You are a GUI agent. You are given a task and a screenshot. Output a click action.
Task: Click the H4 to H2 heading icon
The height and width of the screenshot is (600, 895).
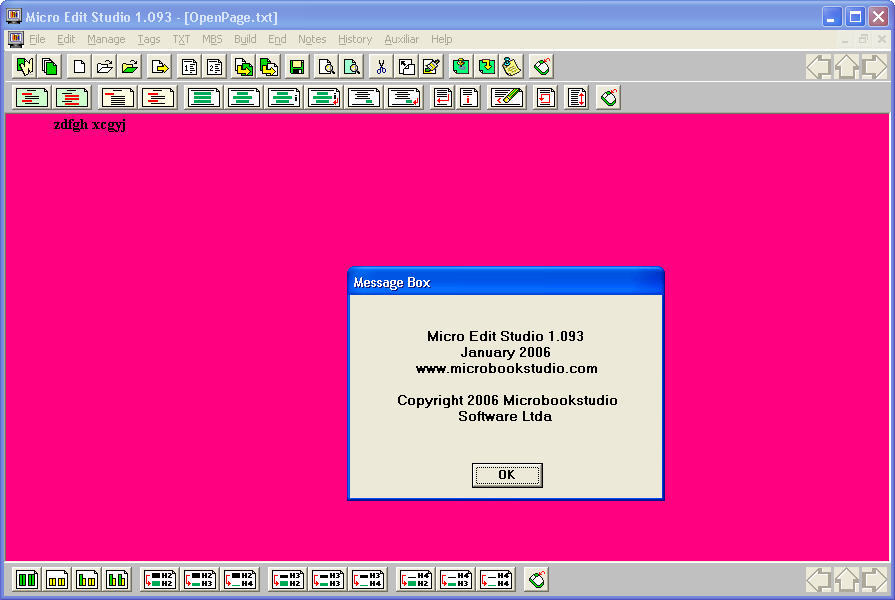pos(415,579)
